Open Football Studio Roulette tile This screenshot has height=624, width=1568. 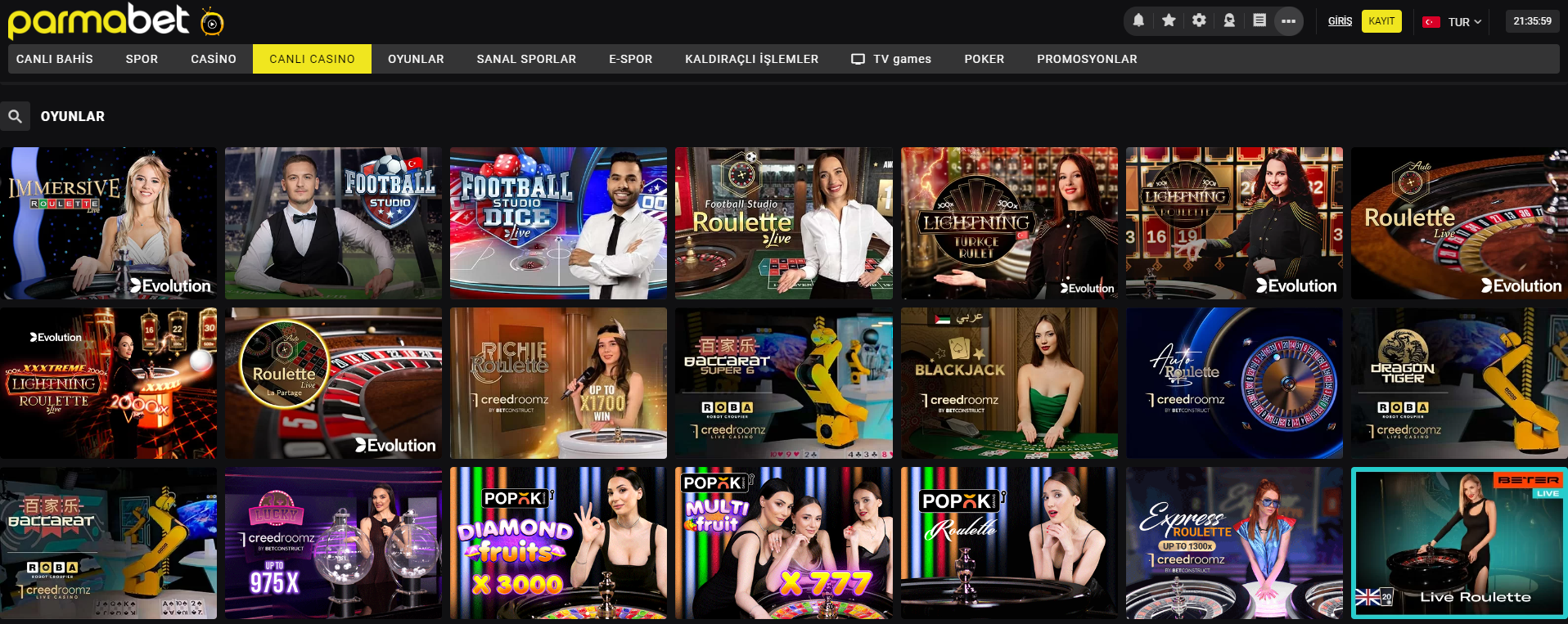coord(783,223)
